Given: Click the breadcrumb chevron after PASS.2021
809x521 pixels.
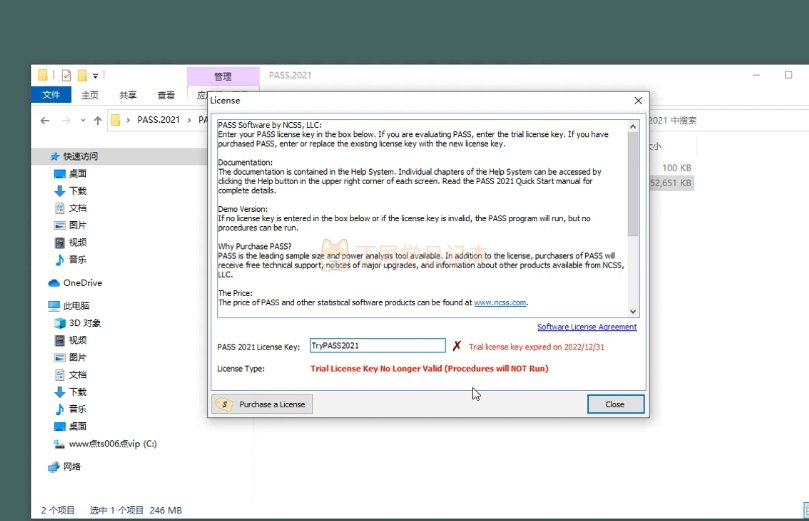Looking at the screenshot, I should click(189, 120).
